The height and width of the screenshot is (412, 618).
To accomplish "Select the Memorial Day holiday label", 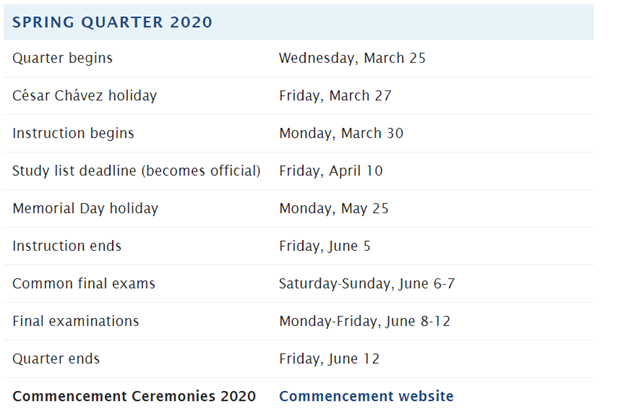I will [x=85, y=209].
